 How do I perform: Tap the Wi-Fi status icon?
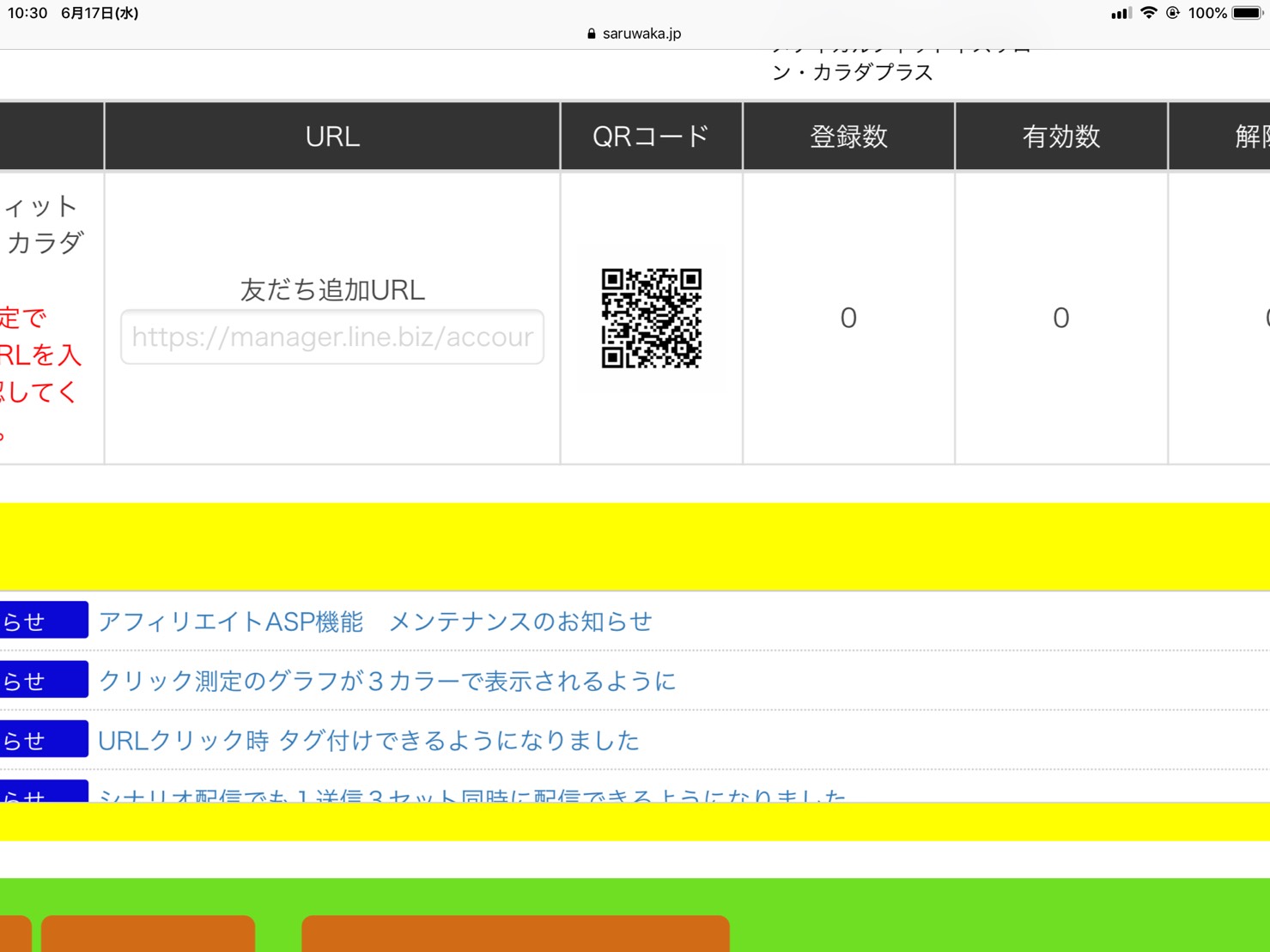[x=1148, y=13]
